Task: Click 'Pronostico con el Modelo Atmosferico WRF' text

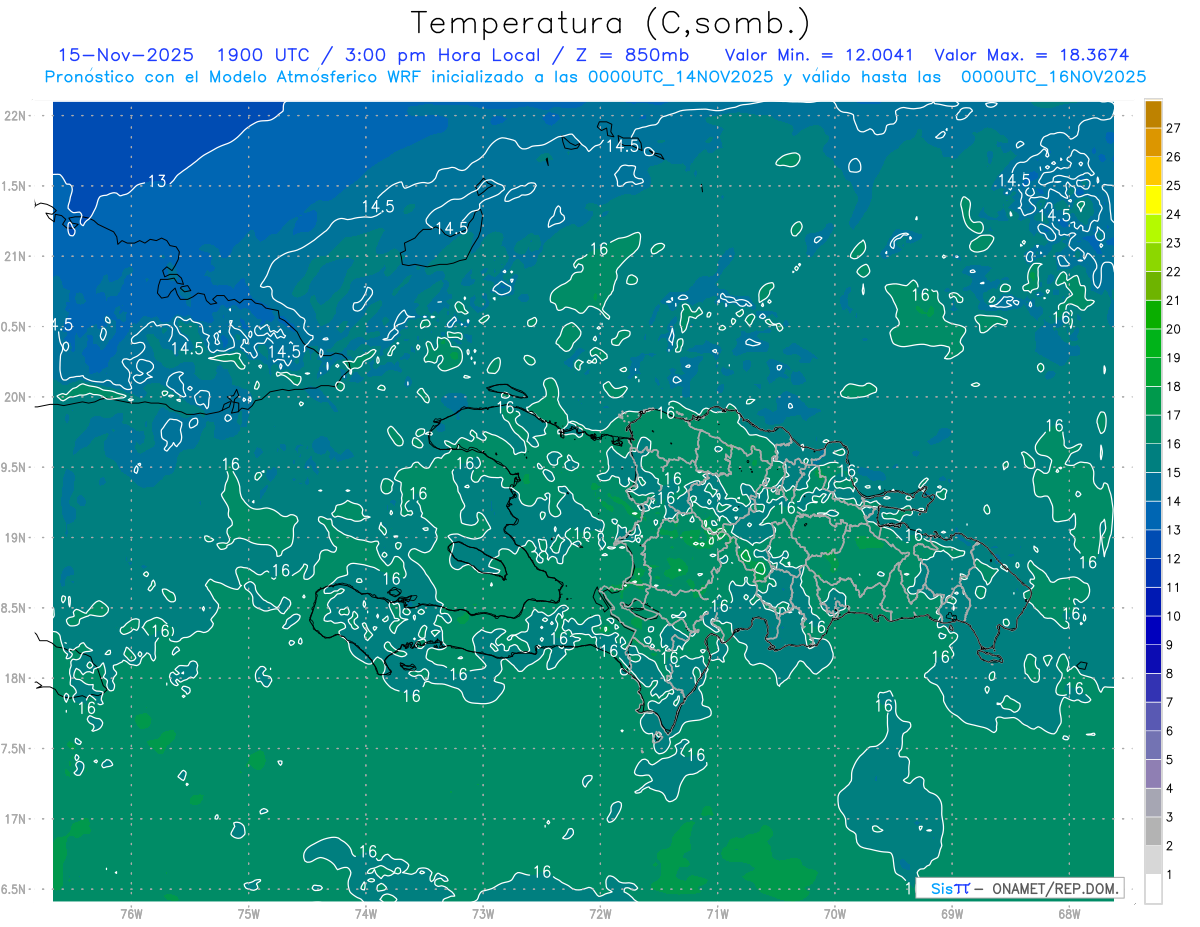Action: tap(234, 77)
